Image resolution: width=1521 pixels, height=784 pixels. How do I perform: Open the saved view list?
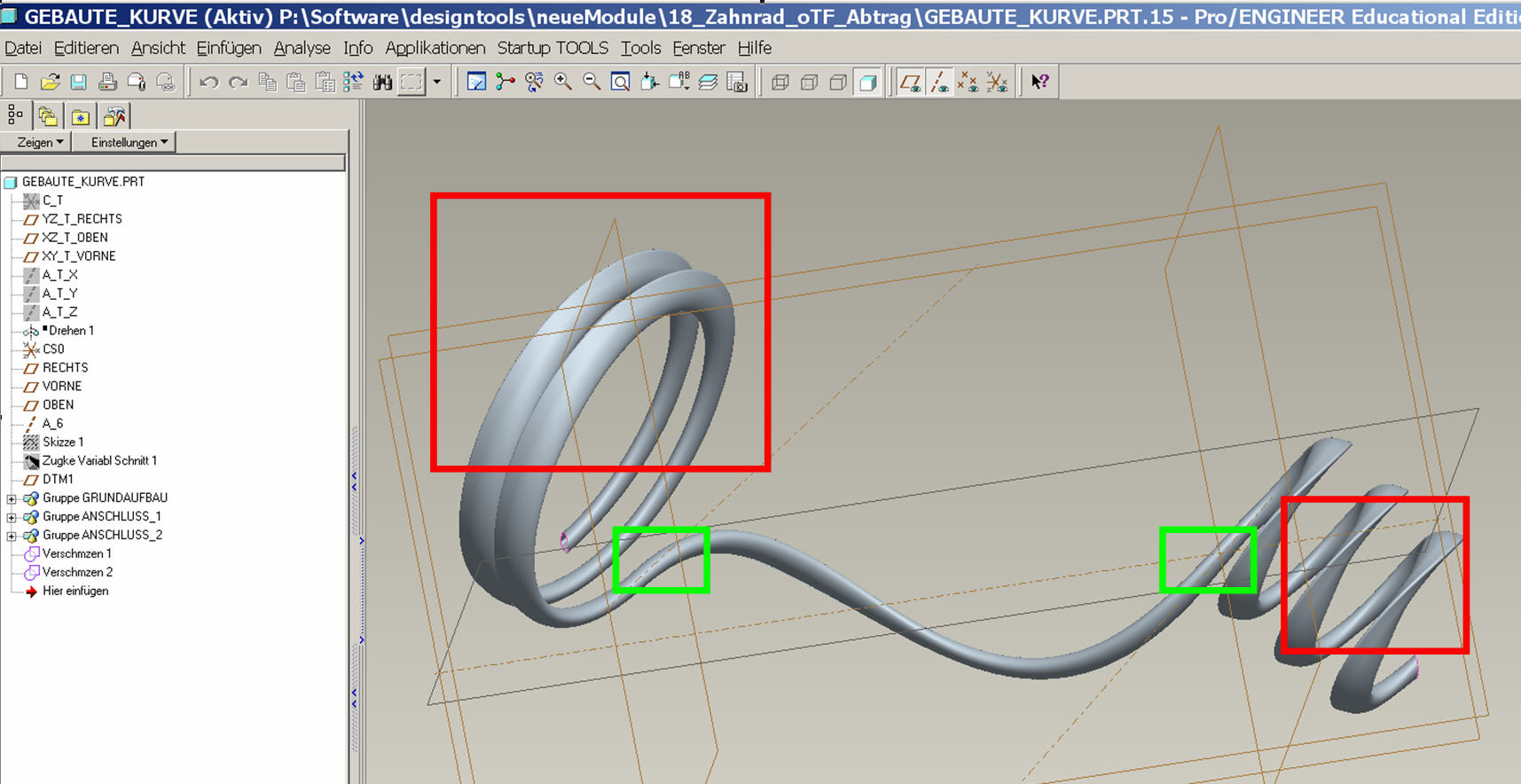click(678, 82)
